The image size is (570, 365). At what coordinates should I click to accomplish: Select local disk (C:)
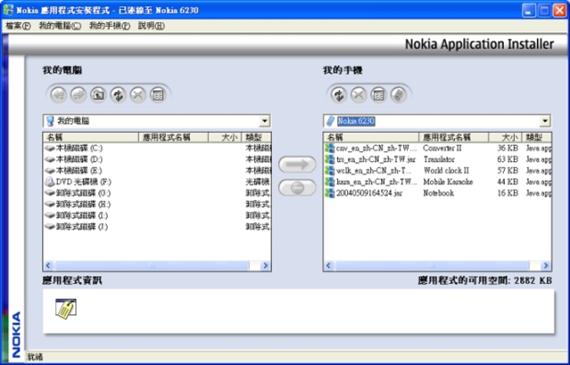point(74,148)
